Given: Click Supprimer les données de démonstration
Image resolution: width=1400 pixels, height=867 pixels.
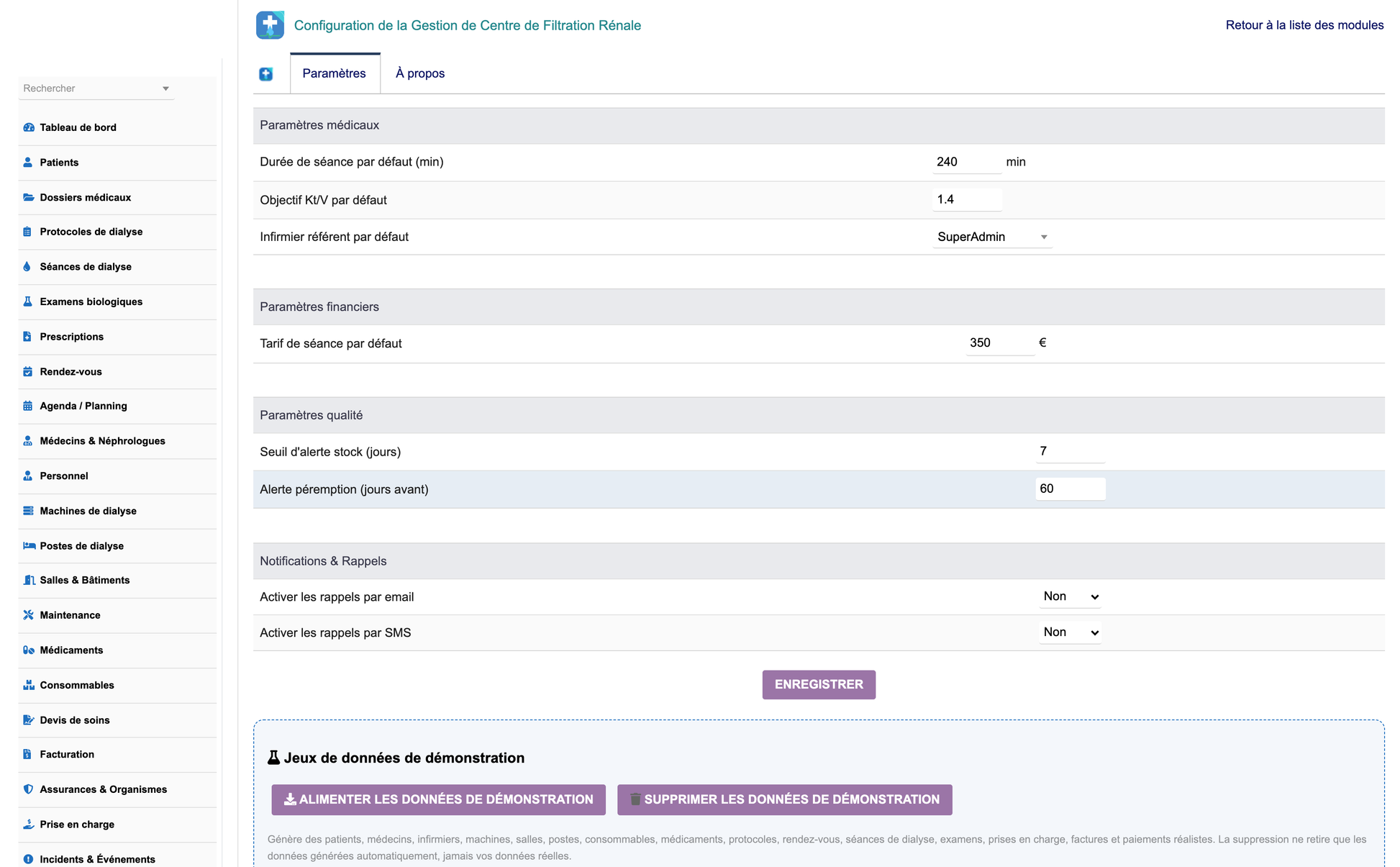Looking at the screenshot, I should 784,800.
